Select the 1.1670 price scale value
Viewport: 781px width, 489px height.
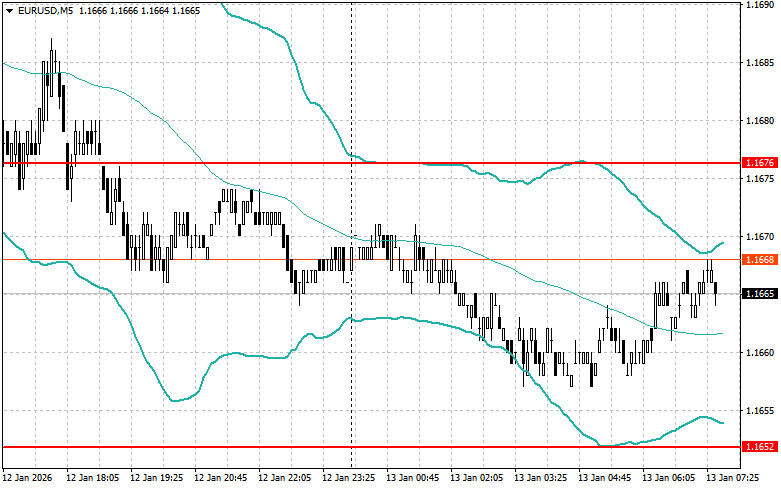760,237
